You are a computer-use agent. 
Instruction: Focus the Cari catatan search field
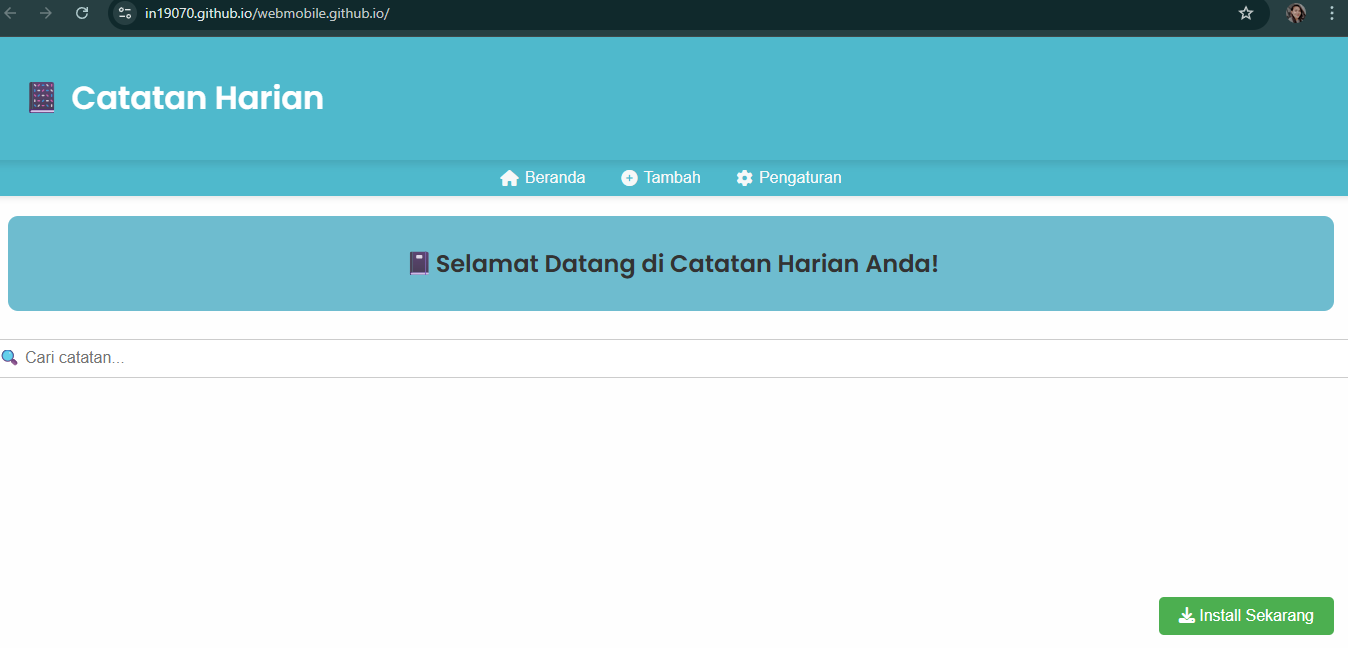[674, 358]
